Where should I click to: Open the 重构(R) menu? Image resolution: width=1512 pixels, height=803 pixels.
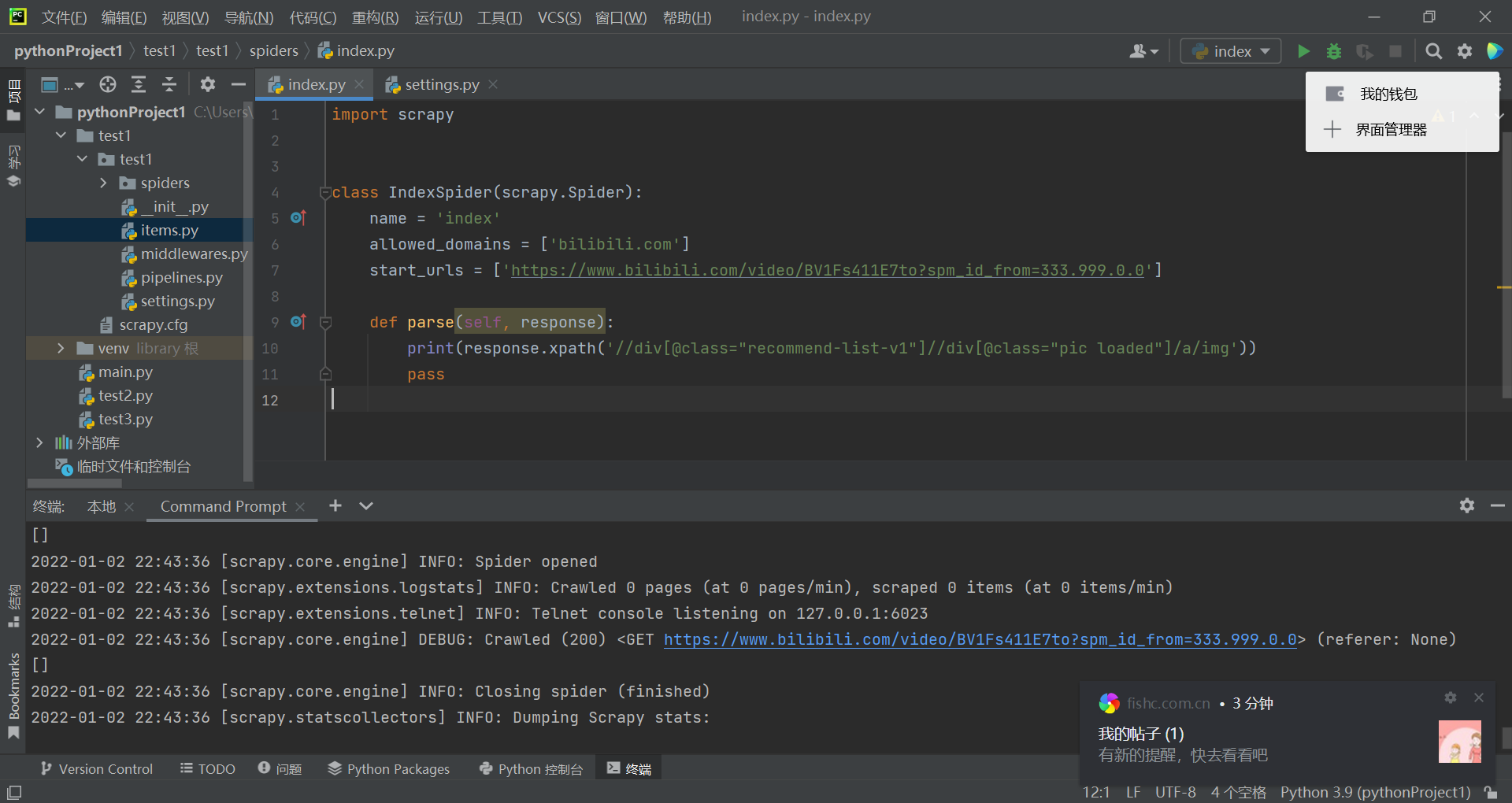(375, 17)
